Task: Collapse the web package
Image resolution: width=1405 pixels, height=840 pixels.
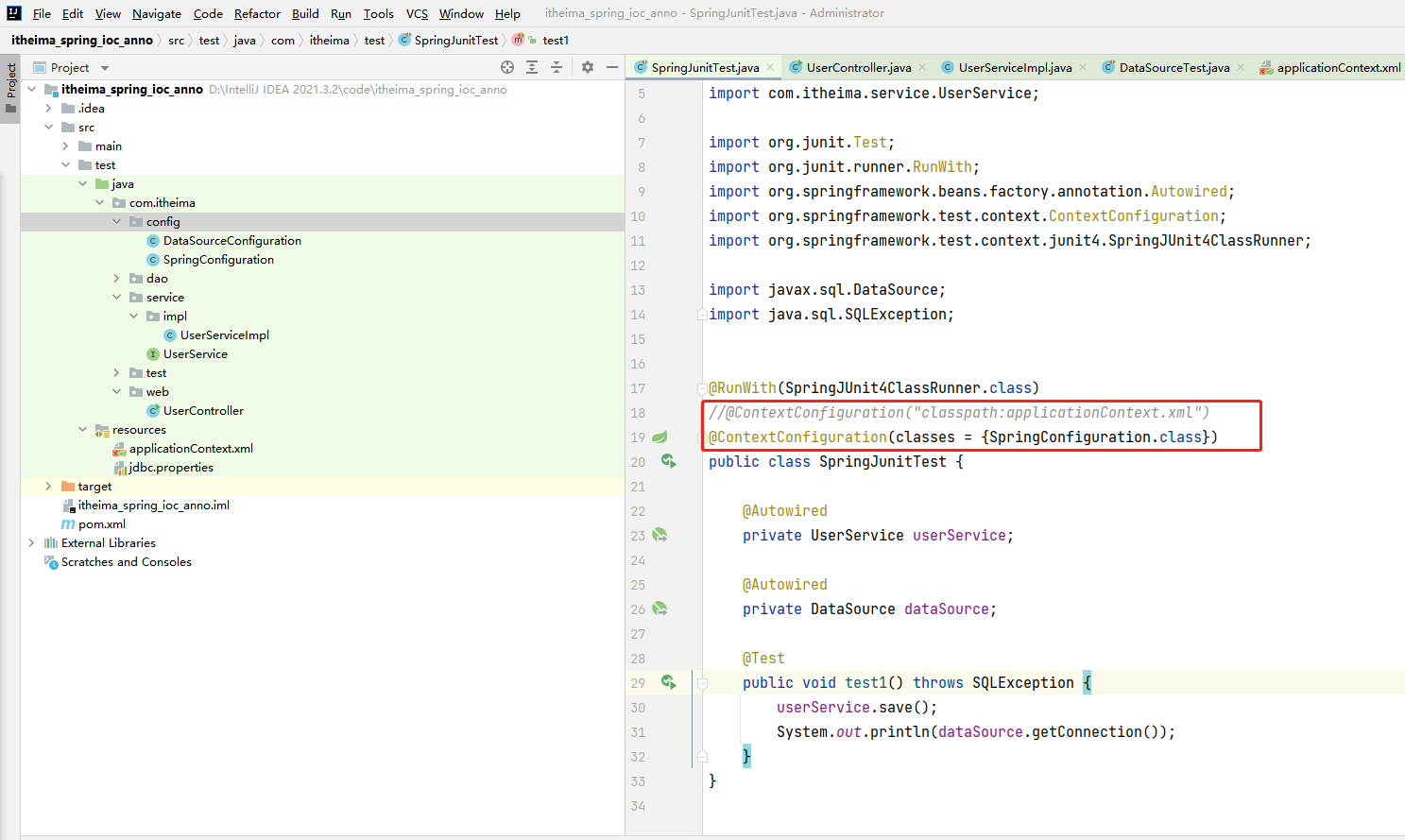Action: click(117, 392)
